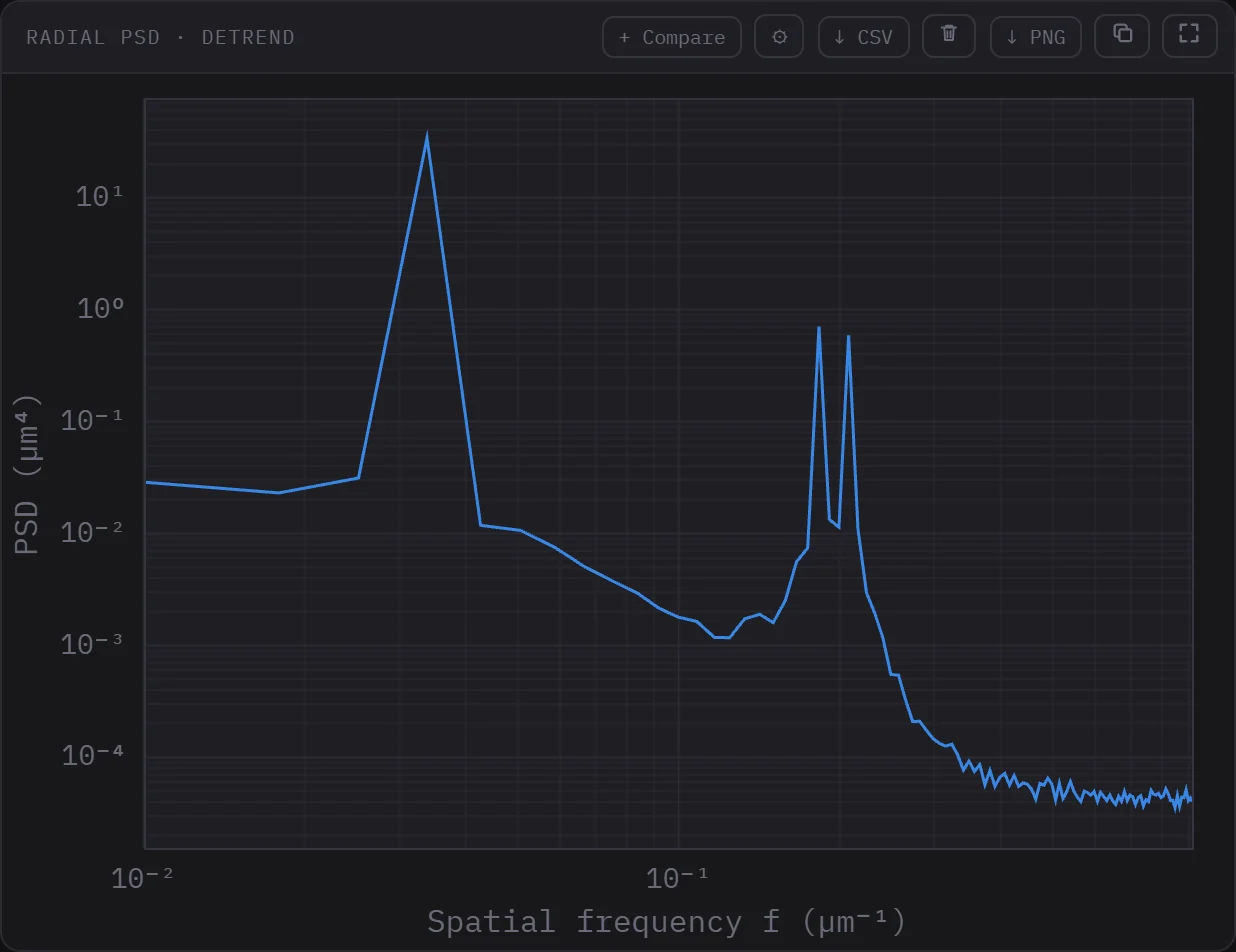This screenshot has width=1236, height=952.
Task: Click the Spatial frequency f axis label
Action: [x=666, y=920]
